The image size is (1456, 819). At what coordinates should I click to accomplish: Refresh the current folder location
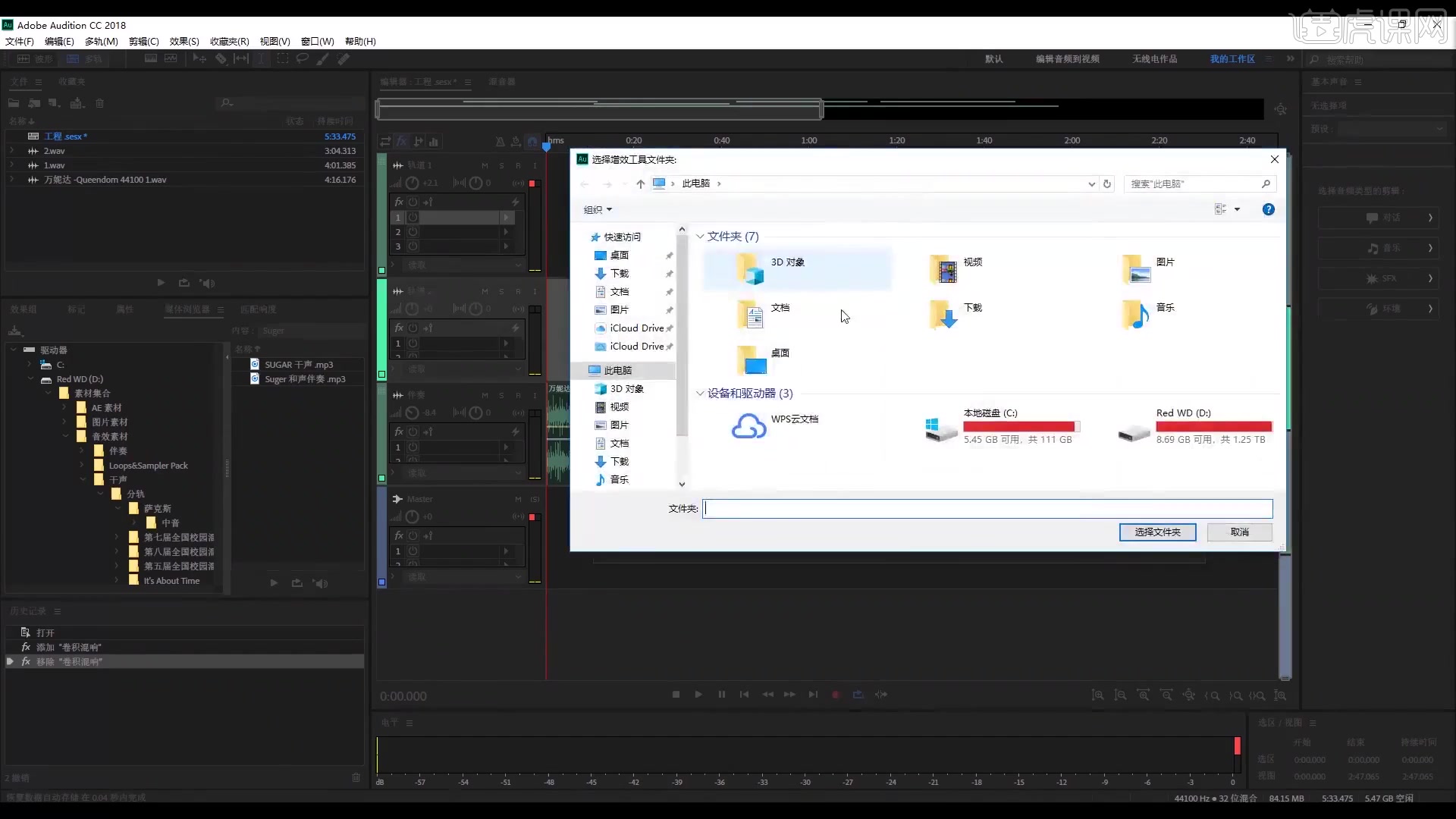[1107, 184]
